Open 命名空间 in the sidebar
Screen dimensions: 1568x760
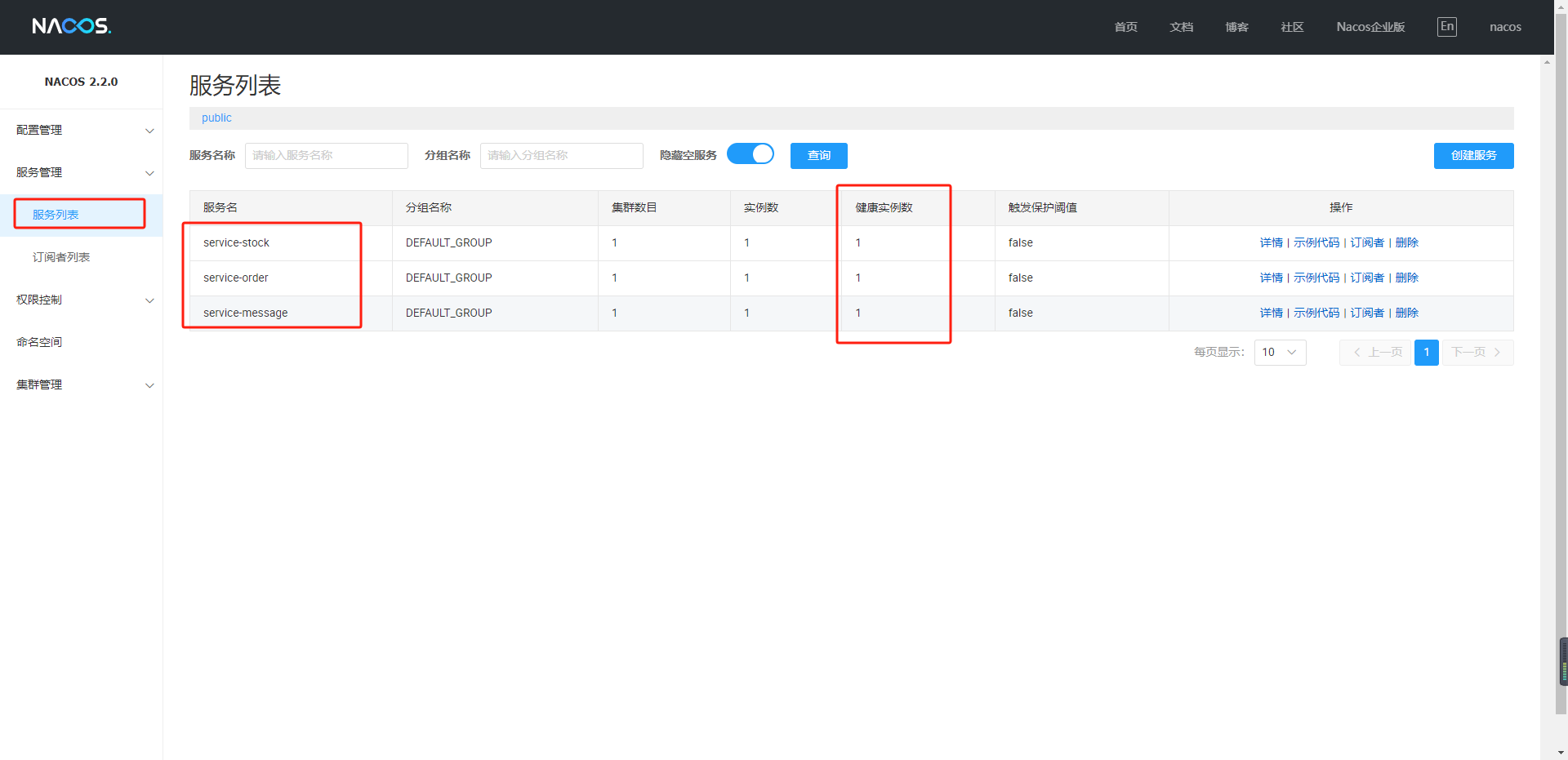click(x=39, y=342)
